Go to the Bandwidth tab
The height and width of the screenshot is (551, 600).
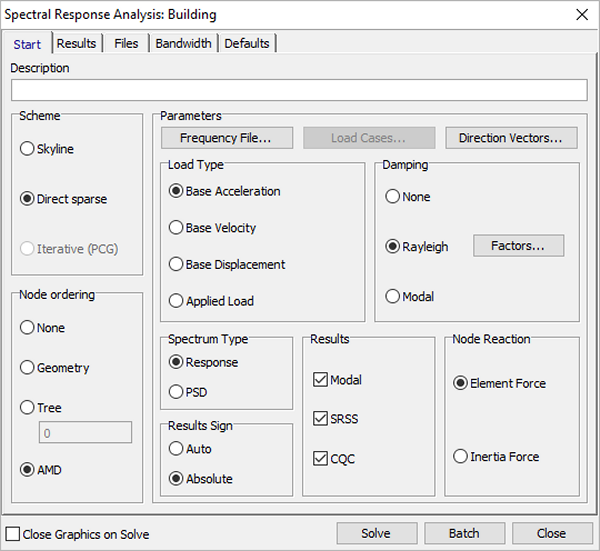[x=183, y=44]
